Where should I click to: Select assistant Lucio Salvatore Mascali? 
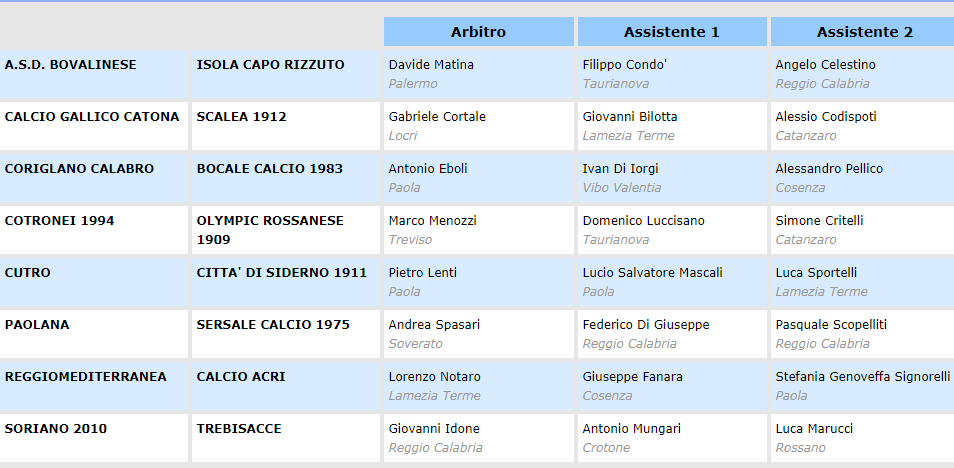click(652, 273)
